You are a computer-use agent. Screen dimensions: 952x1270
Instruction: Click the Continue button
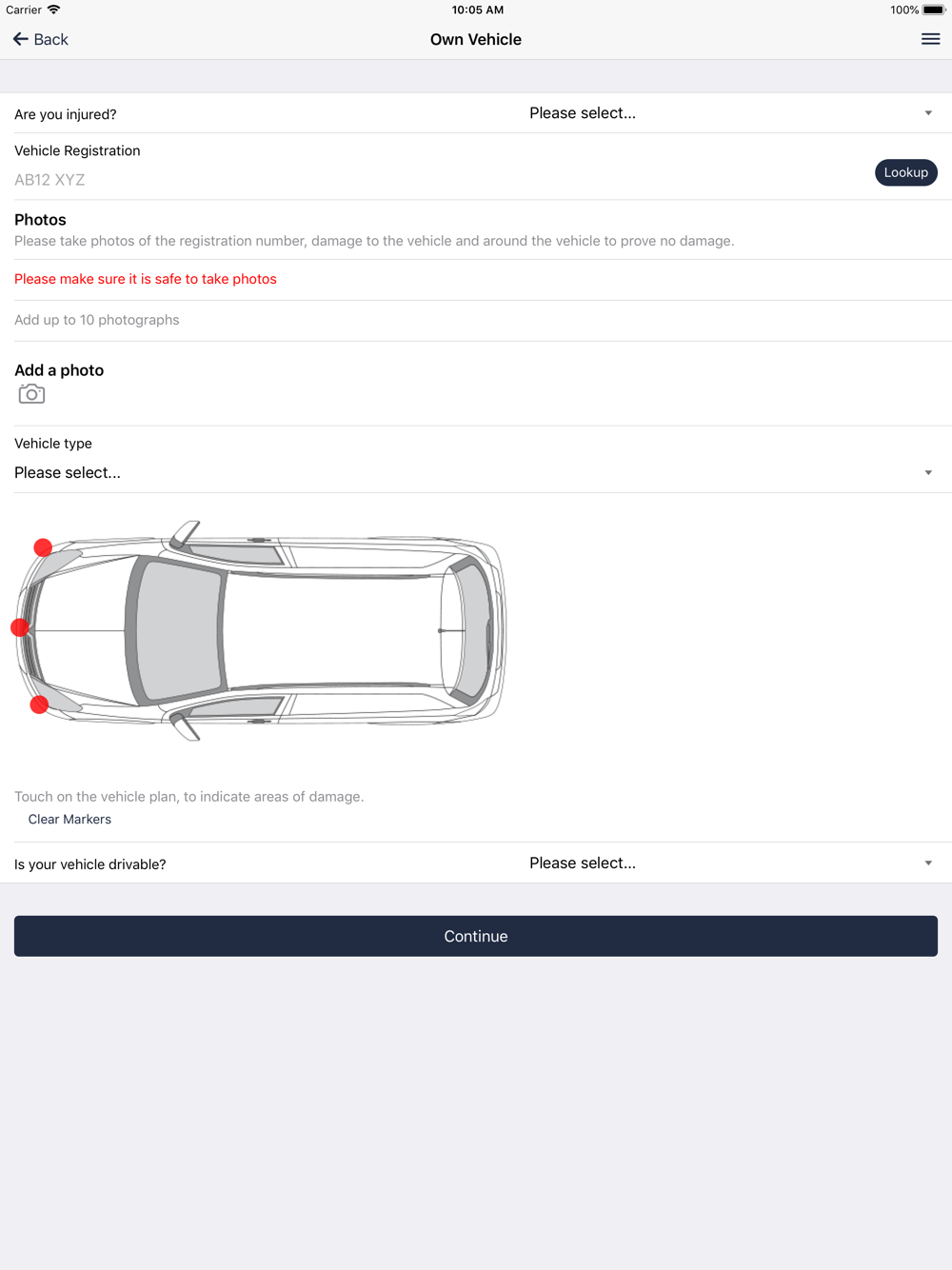476,936
